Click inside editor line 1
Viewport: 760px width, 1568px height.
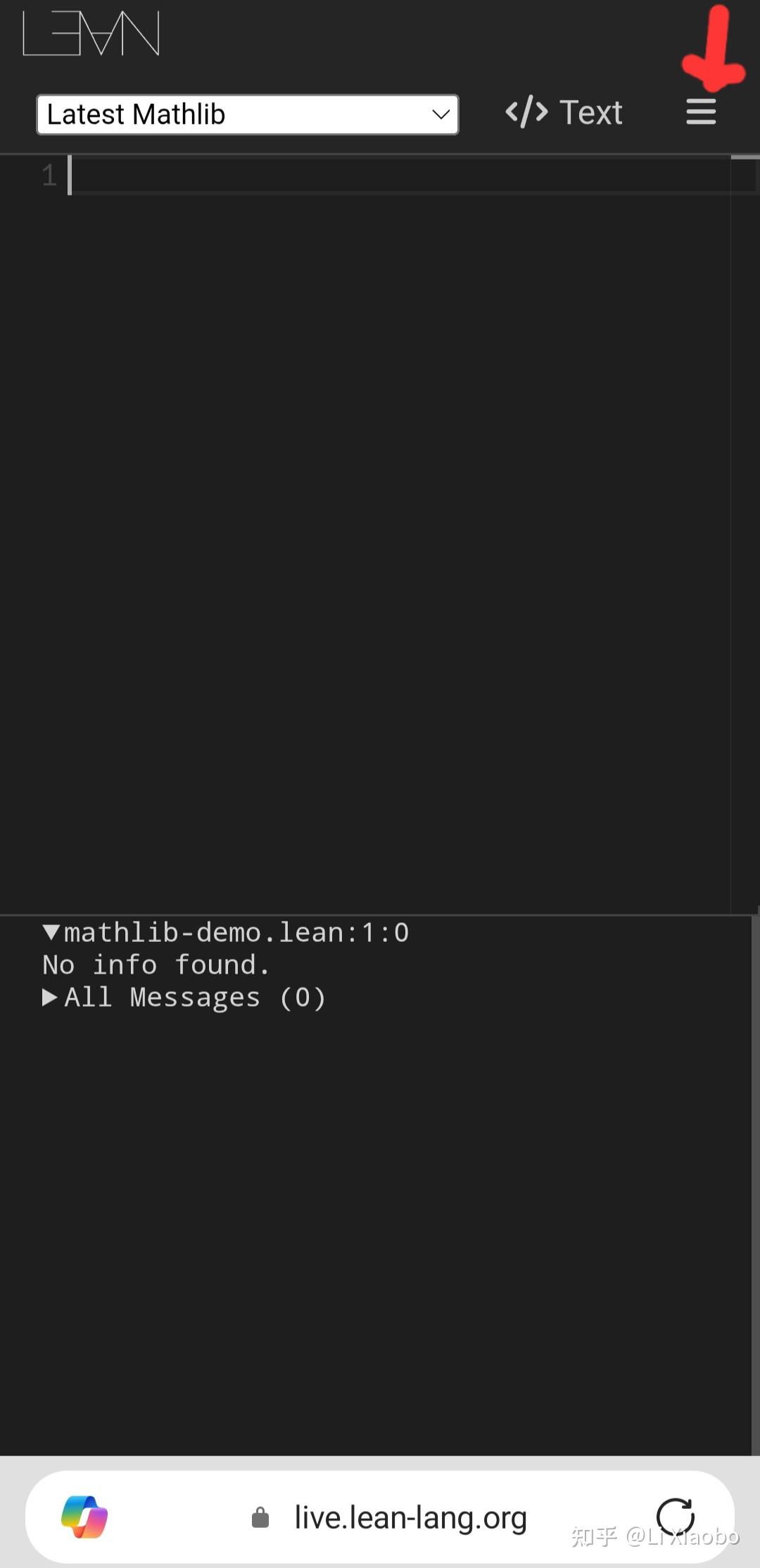(400, 175)
